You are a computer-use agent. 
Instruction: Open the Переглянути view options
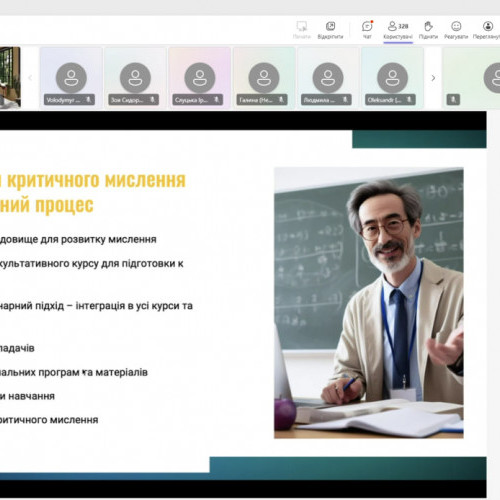487,29
